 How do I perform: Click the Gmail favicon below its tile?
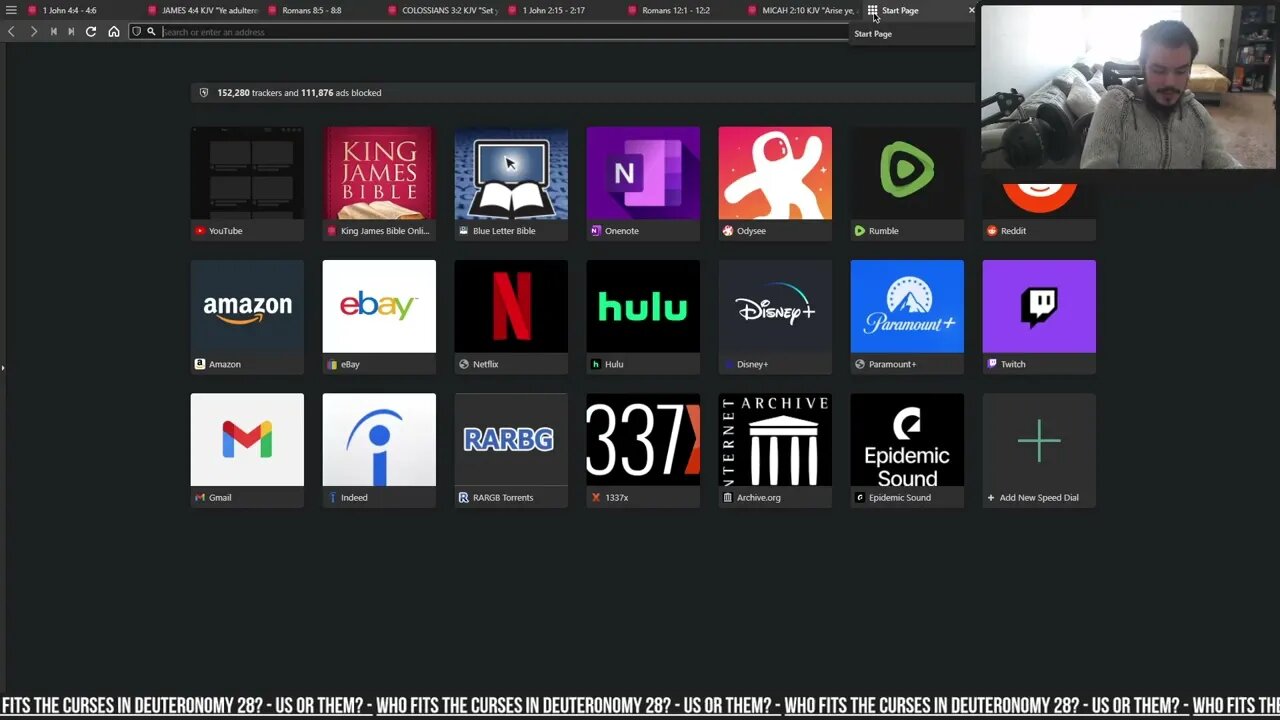click(200, 498)
